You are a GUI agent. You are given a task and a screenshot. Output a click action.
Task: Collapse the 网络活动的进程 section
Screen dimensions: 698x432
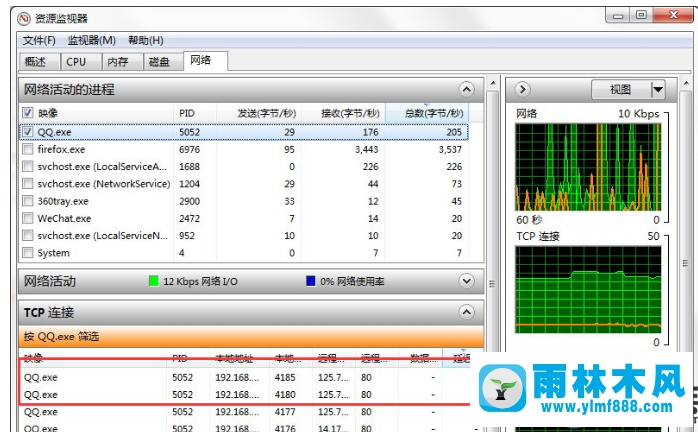click(466, 90)
